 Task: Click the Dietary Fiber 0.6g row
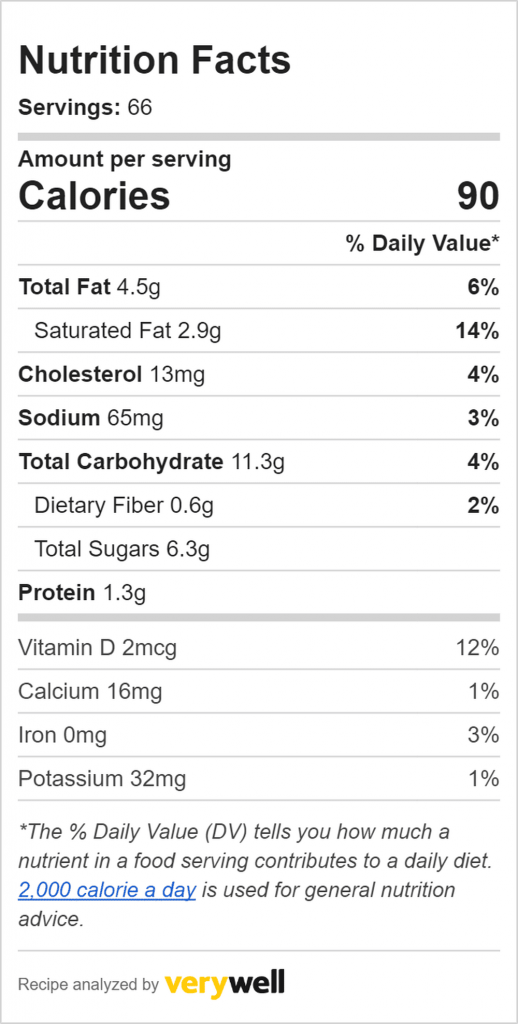click(x=259, y=505)
